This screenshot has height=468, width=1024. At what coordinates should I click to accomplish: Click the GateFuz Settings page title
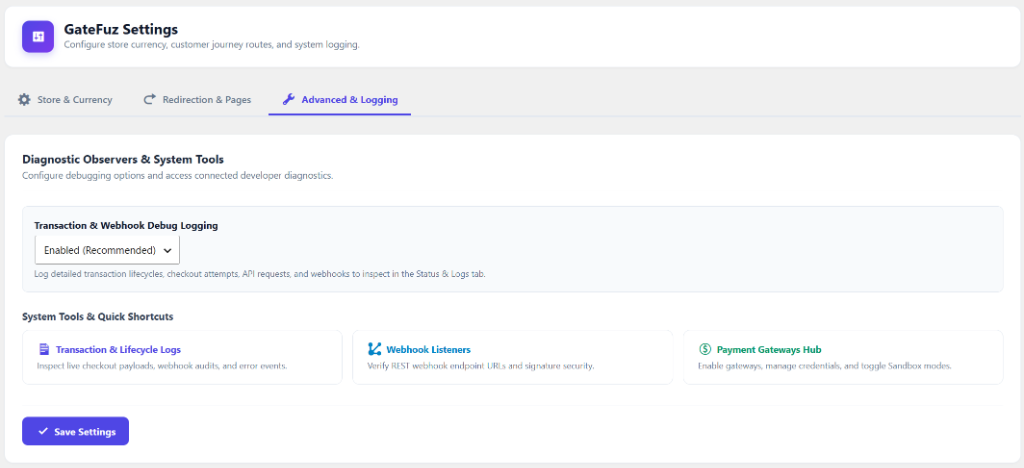[121, 29]
